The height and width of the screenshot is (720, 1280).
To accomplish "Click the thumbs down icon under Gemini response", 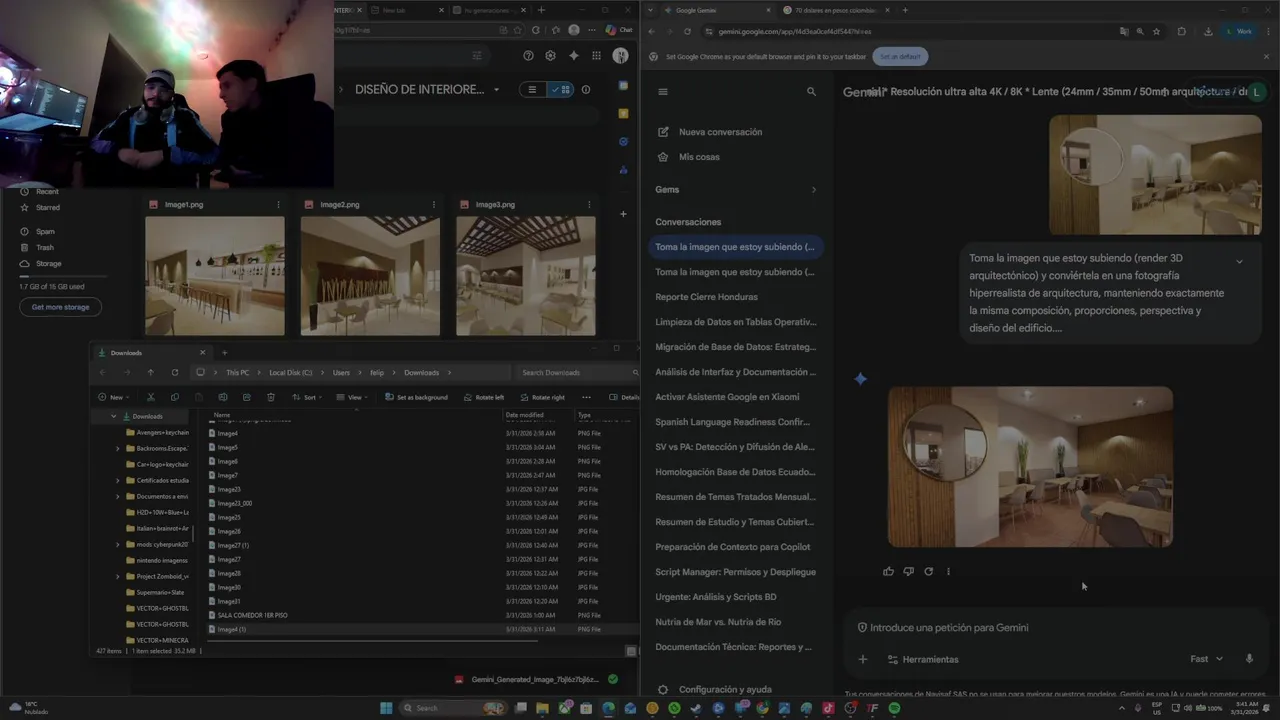I will tap(908, 572).
